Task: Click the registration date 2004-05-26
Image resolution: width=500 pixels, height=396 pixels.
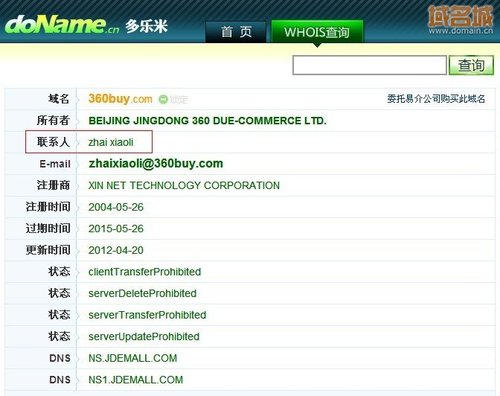Action: [116, 207]
